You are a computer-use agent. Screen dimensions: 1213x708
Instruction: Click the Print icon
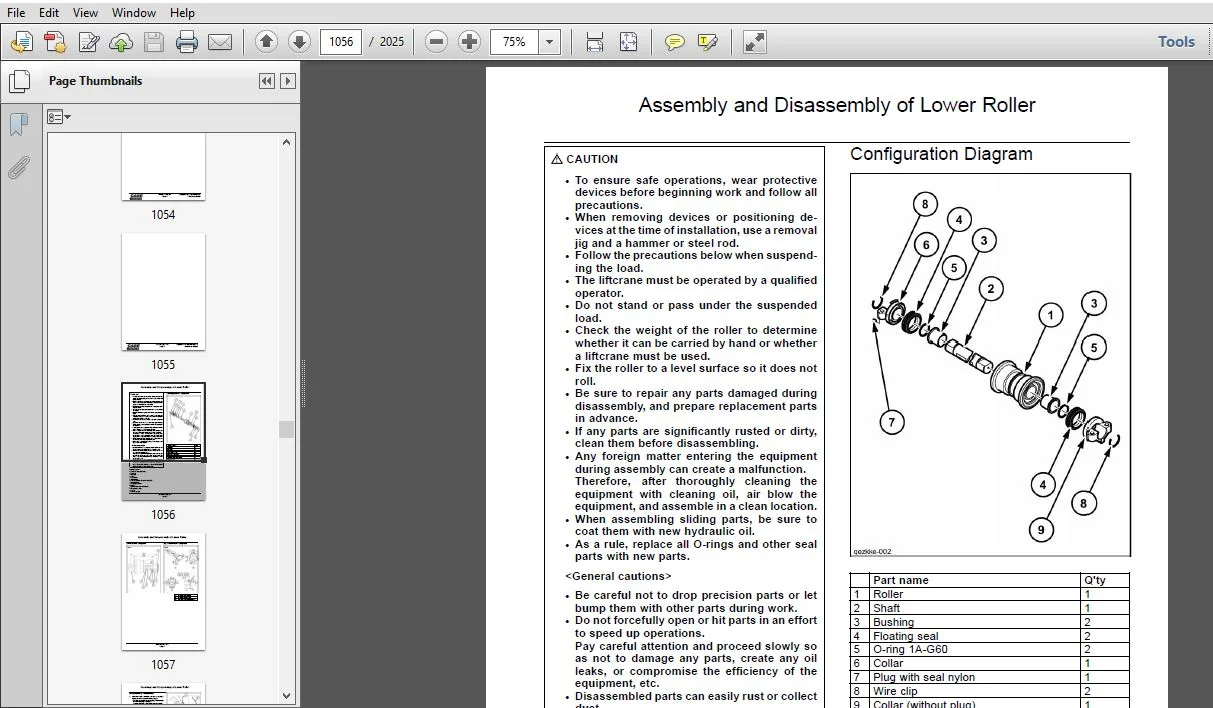pyautogui.click(x=187, y=42)
